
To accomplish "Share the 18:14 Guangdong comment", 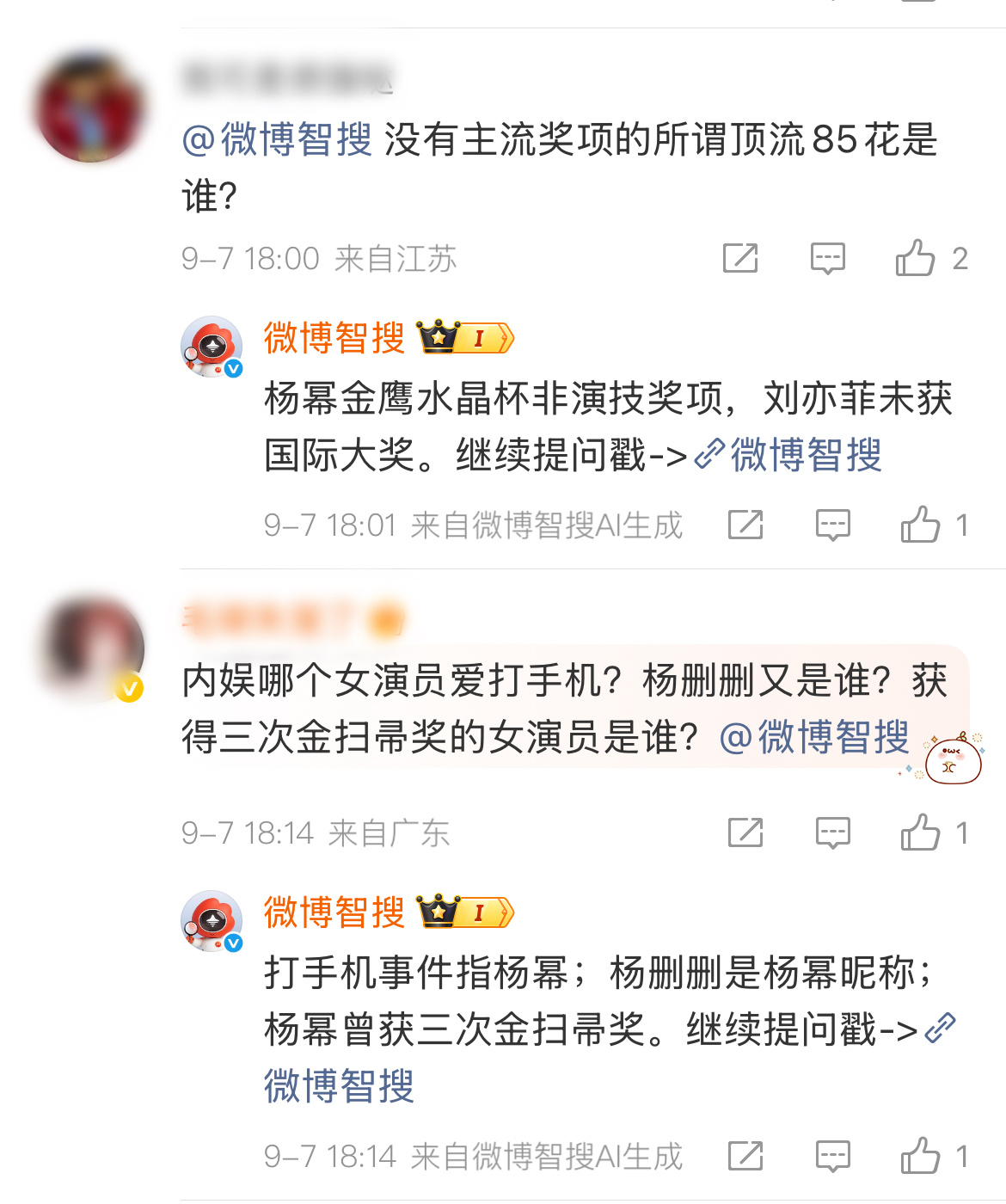I will tap(745, 832).
